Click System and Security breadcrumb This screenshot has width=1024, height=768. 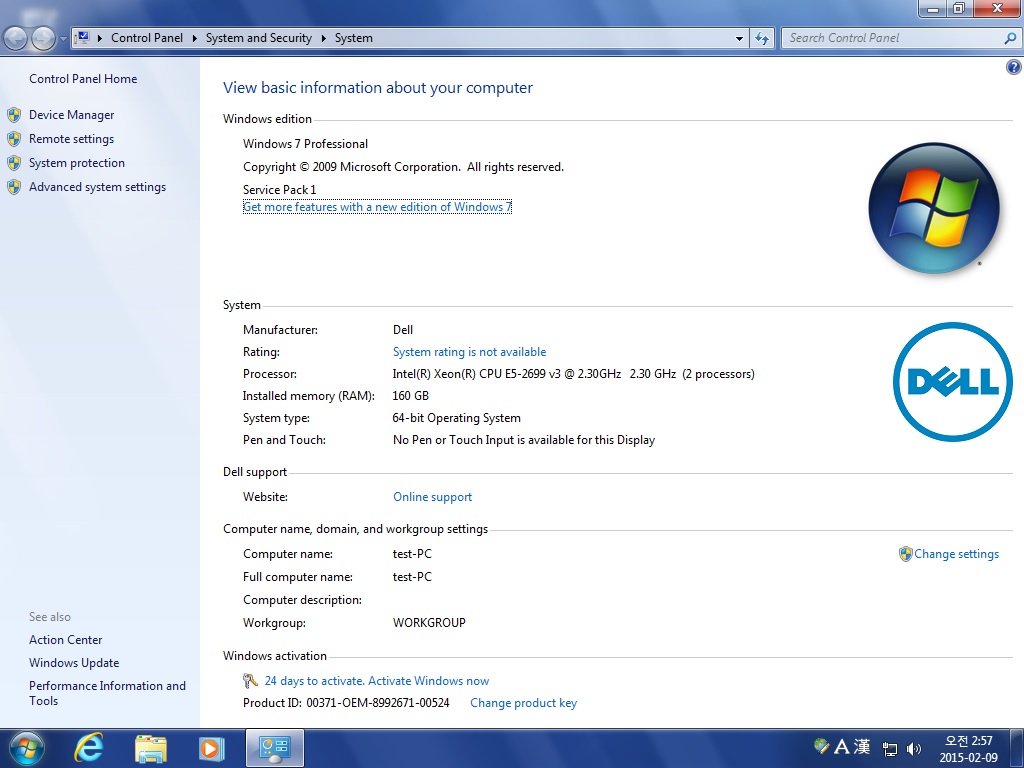pos(259,38)
